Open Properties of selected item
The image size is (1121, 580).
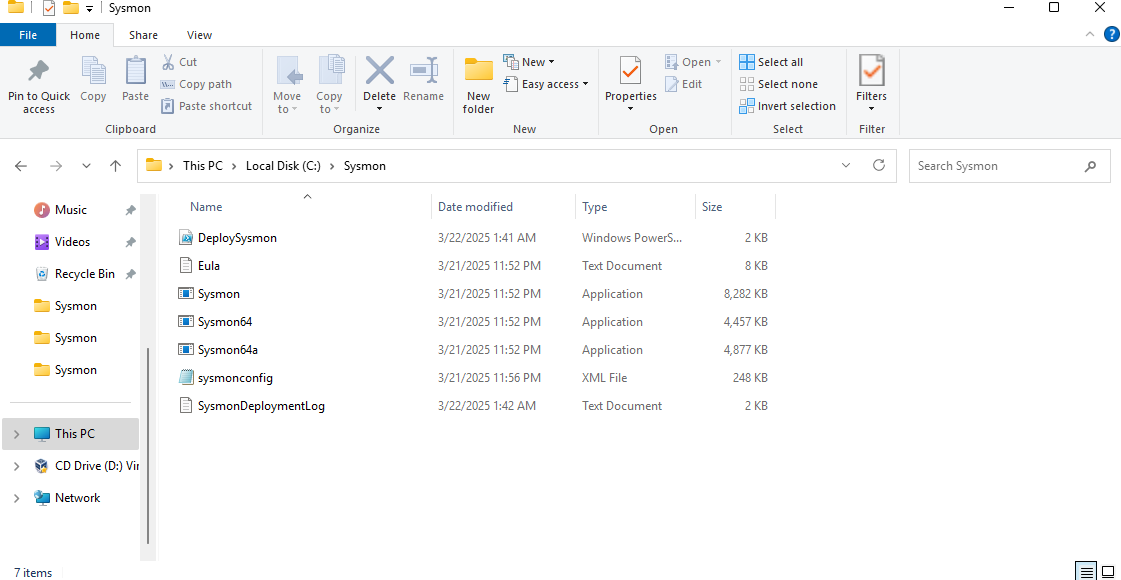coord(630,73)
